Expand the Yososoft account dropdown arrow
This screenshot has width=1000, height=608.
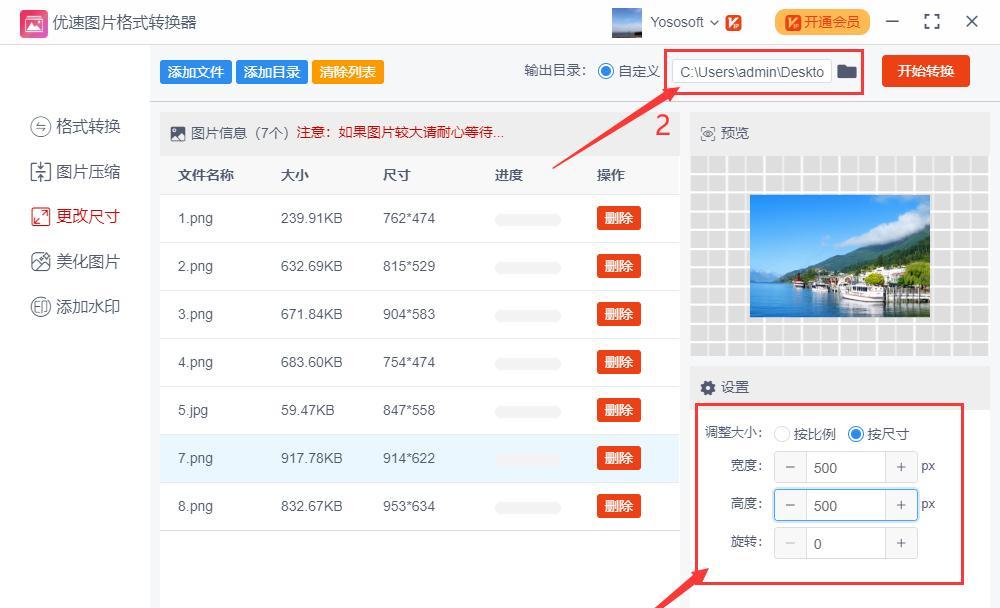tap(714, 23)
